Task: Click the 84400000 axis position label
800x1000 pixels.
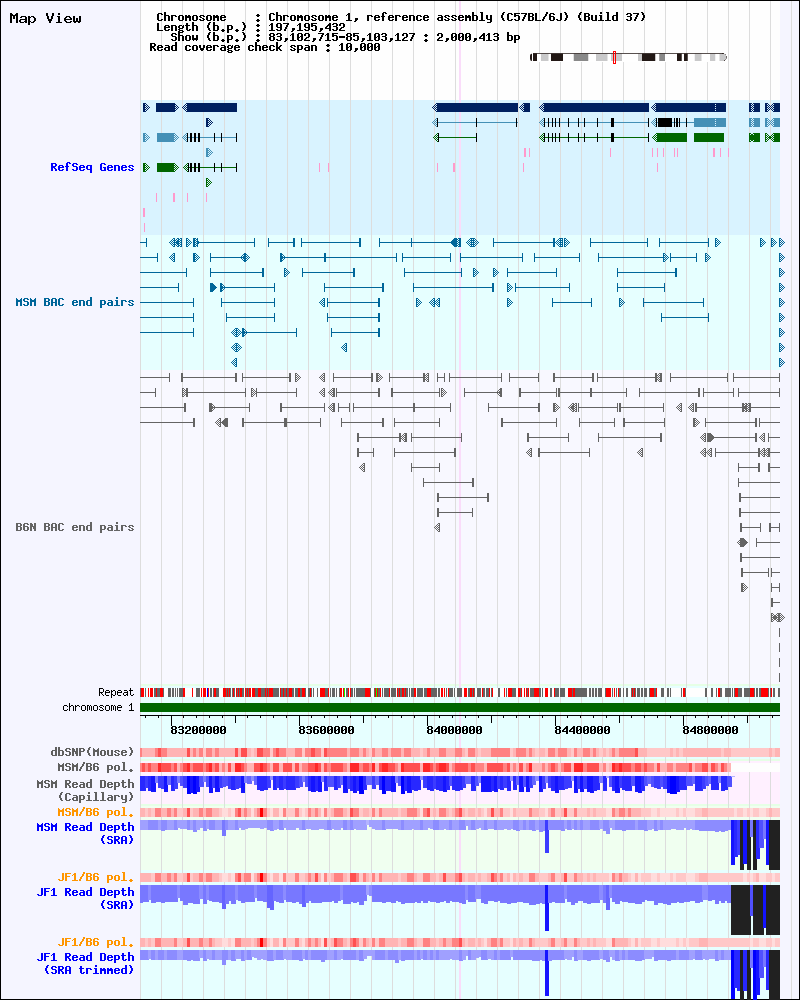Action: 582,730
